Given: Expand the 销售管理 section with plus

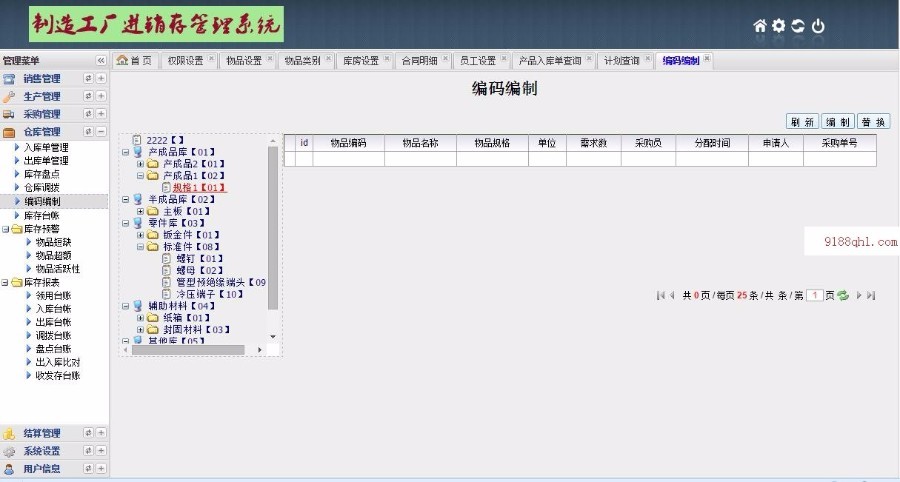Looking at the screenshot, I should [x=101, y=78].
